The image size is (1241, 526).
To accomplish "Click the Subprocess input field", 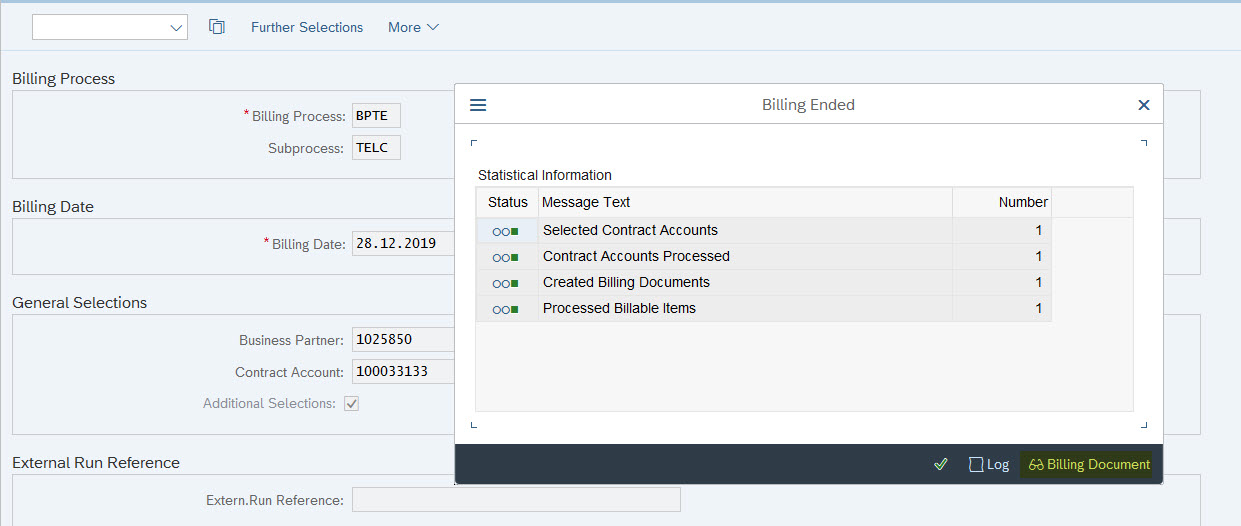I will tap(376, 148).
